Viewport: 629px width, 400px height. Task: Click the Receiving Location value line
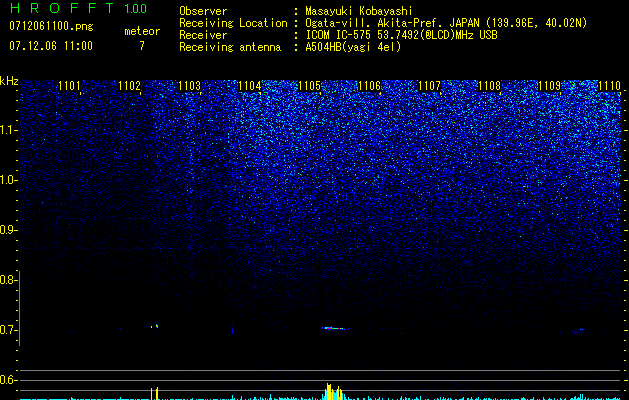(x=446, y=23)
